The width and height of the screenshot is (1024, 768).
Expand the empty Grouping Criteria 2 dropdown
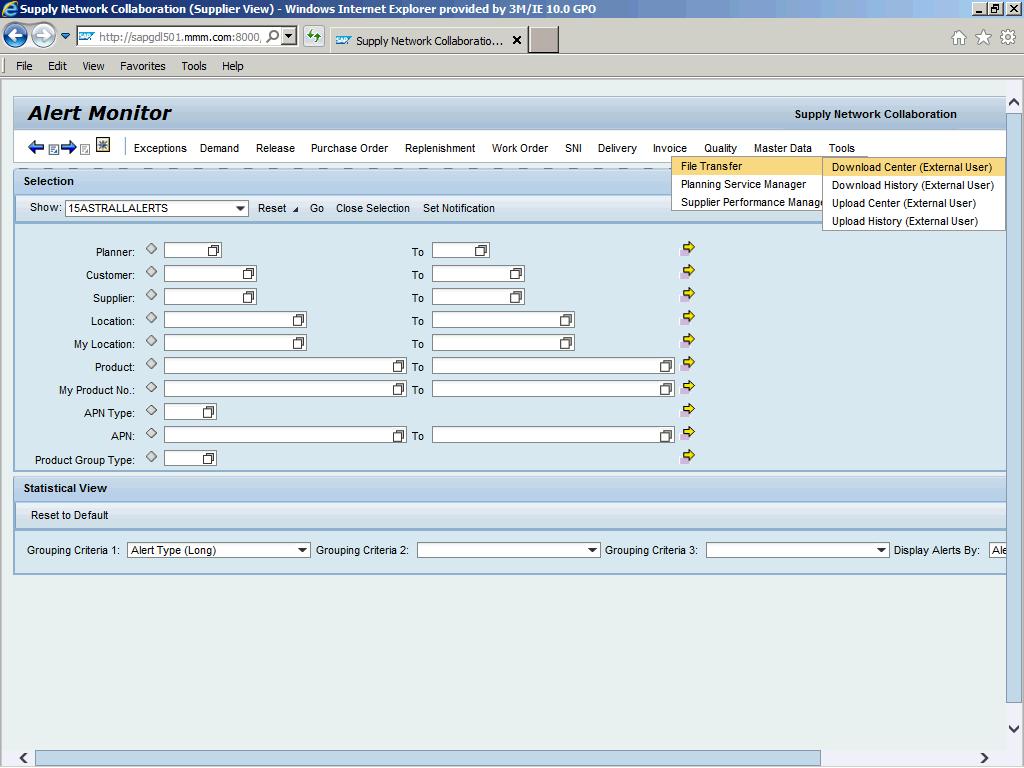coord(592,551)
